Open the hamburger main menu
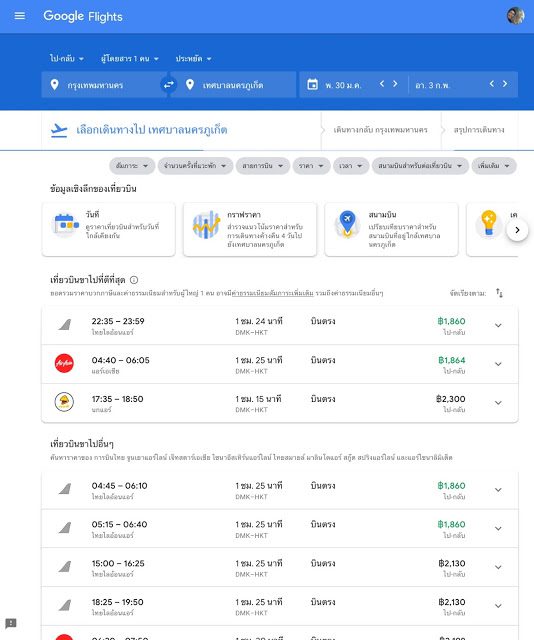The height and width of the screenshot is (640, 534). [20, 16]
